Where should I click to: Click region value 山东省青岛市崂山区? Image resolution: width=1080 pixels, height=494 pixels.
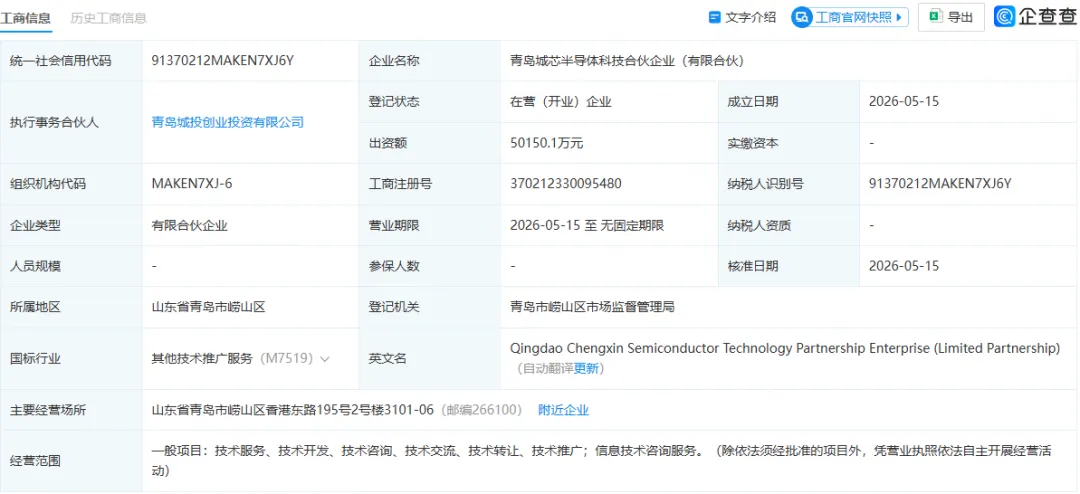pos(208,307)
